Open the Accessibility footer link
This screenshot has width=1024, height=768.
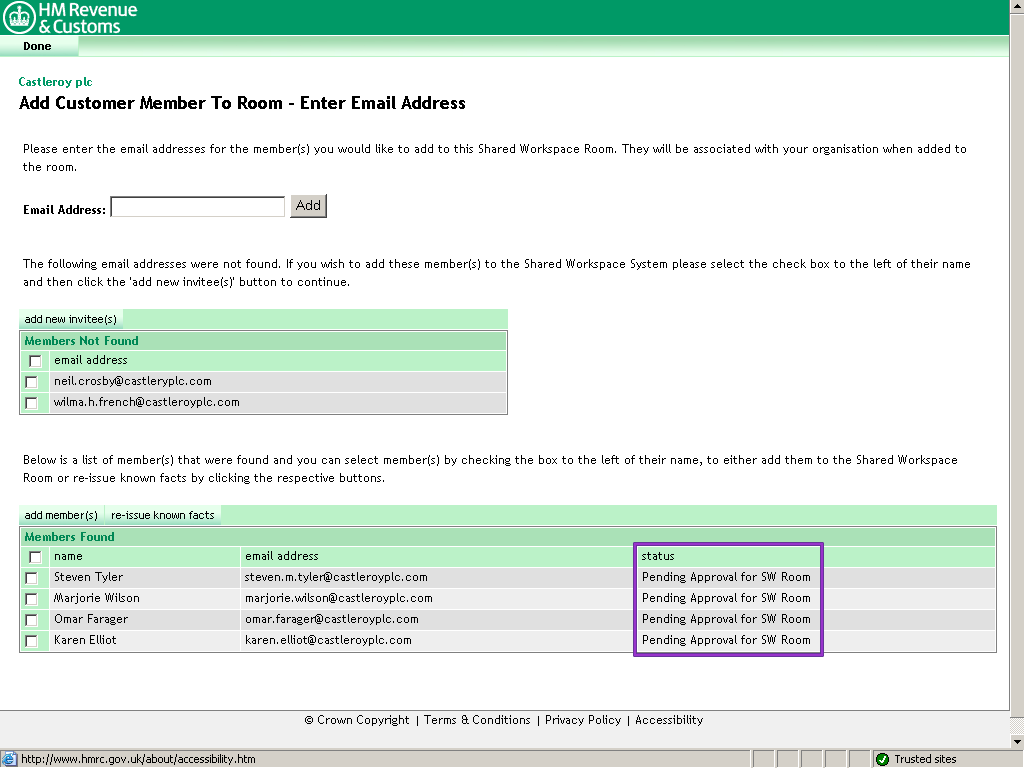[x=669, y=720]
